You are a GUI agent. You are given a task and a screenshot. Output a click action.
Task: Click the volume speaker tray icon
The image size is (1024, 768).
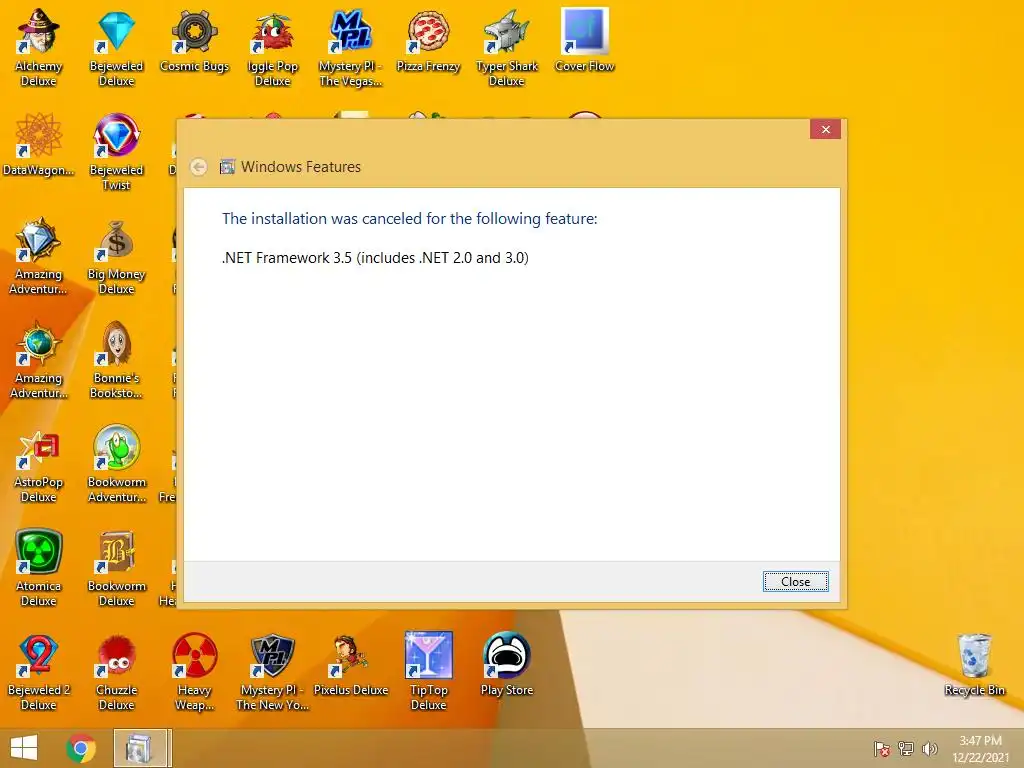point(929,749)
